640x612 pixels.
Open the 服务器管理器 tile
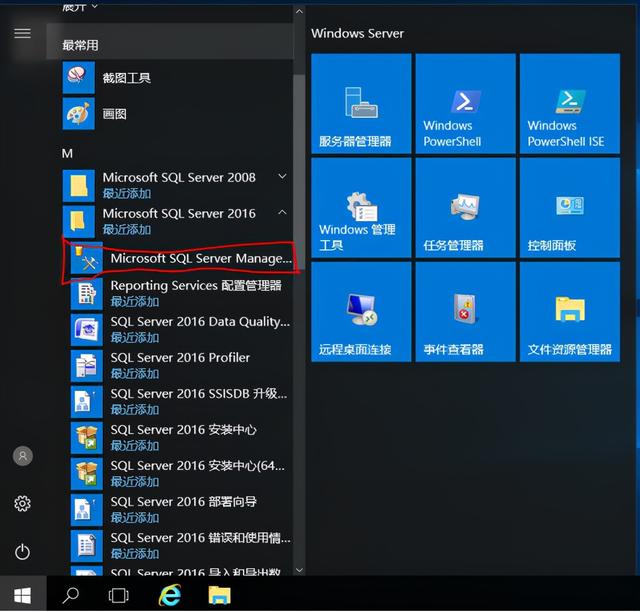click(361, 104)
